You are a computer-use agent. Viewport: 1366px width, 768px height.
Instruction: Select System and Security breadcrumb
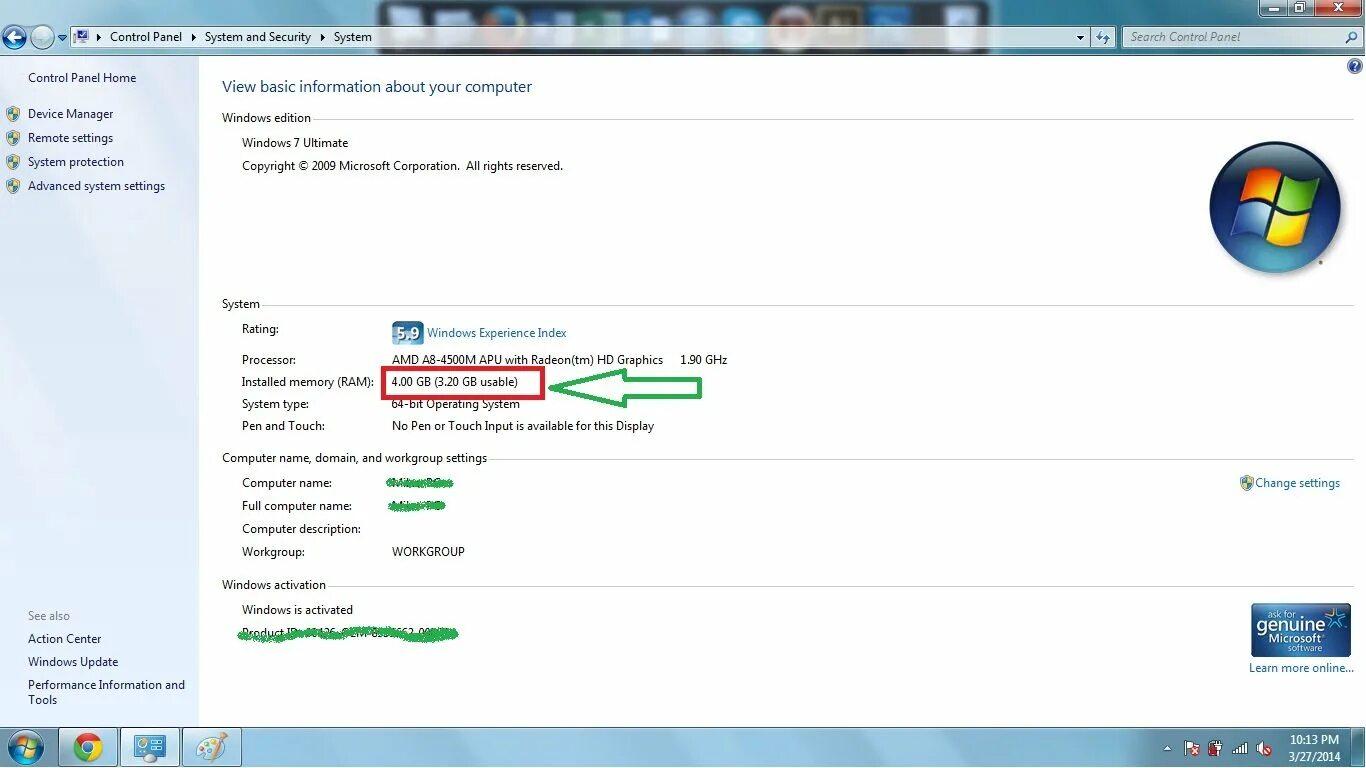click(x=258, y=37)
